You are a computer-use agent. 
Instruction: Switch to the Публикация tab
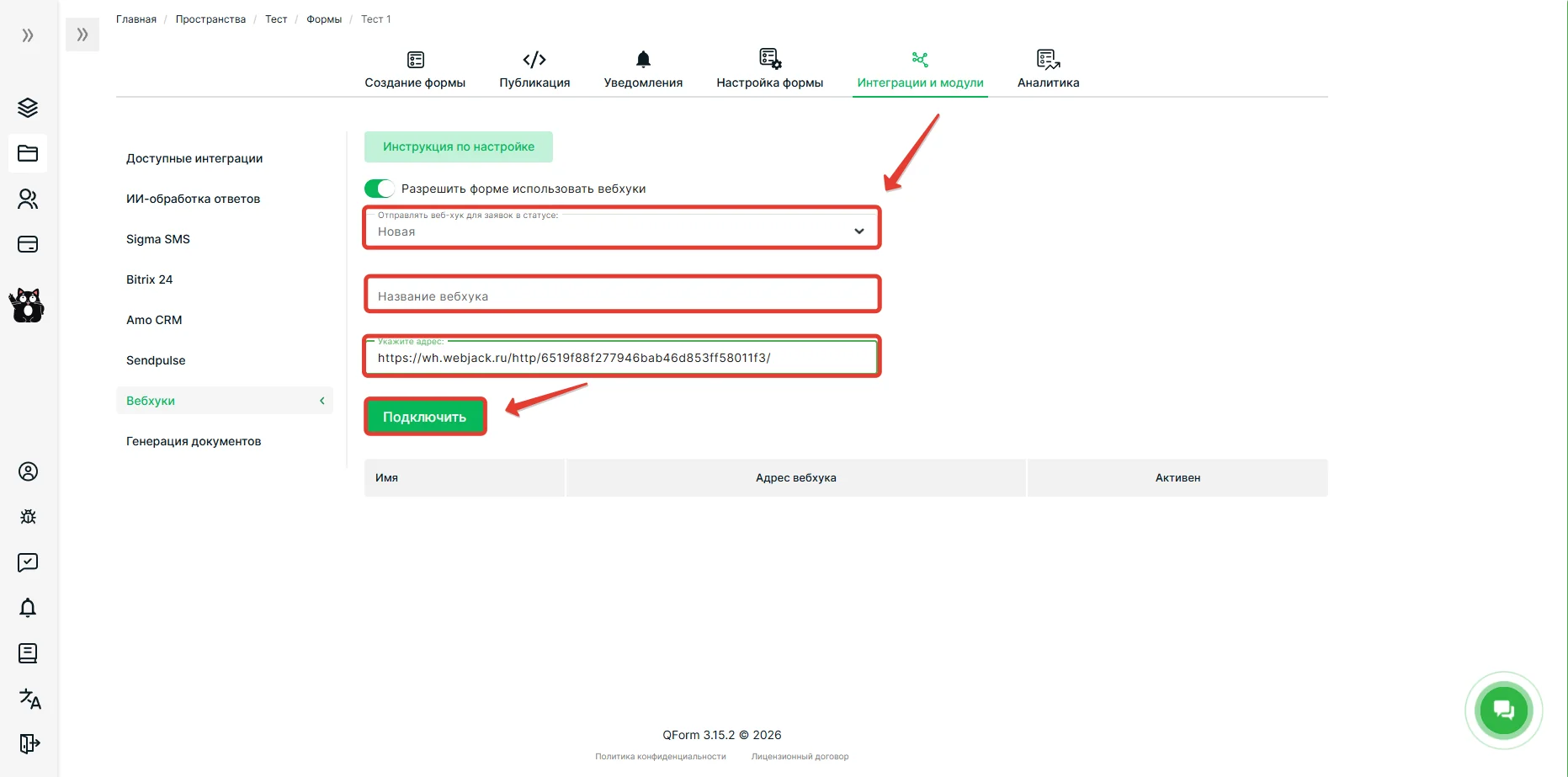534,70
